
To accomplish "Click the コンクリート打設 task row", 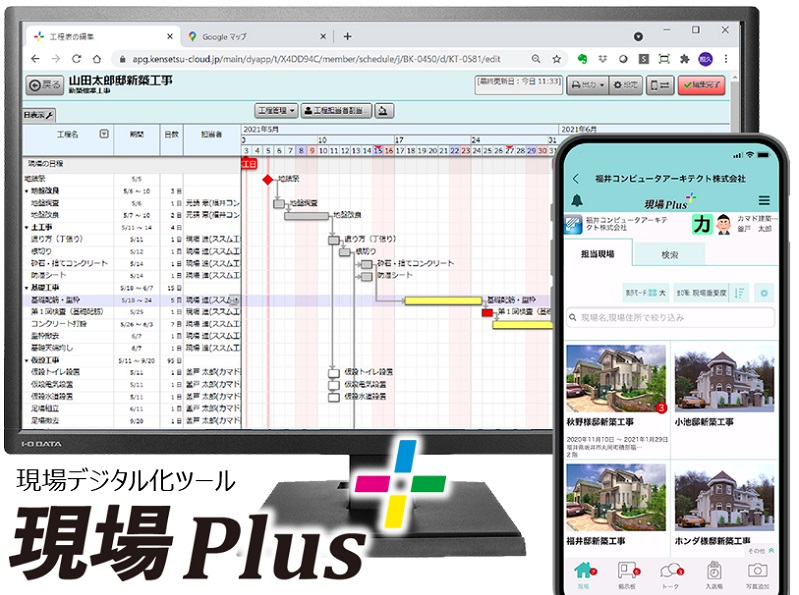I will coord(131,324).
